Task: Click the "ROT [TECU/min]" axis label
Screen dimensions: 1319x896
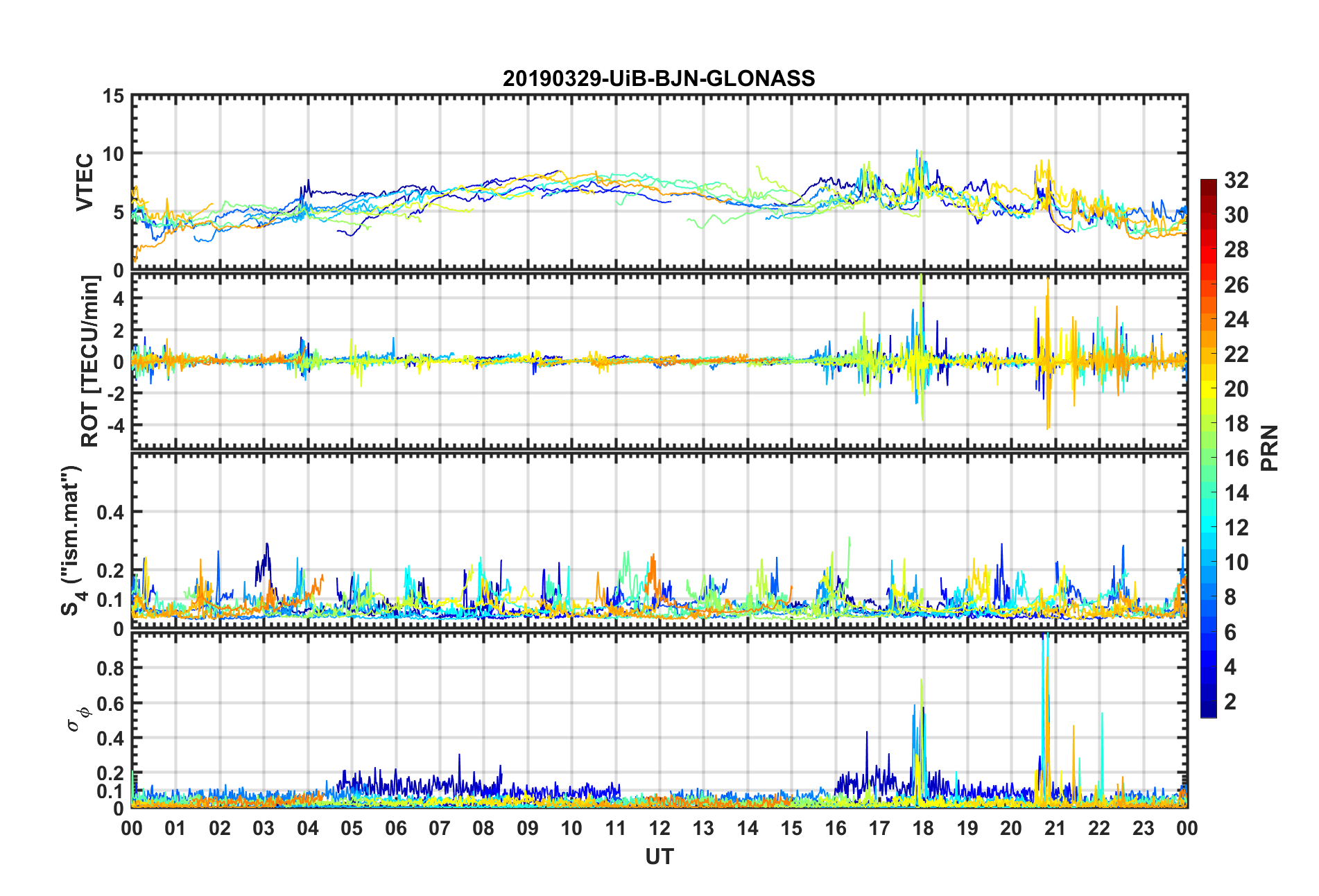Action: click(90, 361)
